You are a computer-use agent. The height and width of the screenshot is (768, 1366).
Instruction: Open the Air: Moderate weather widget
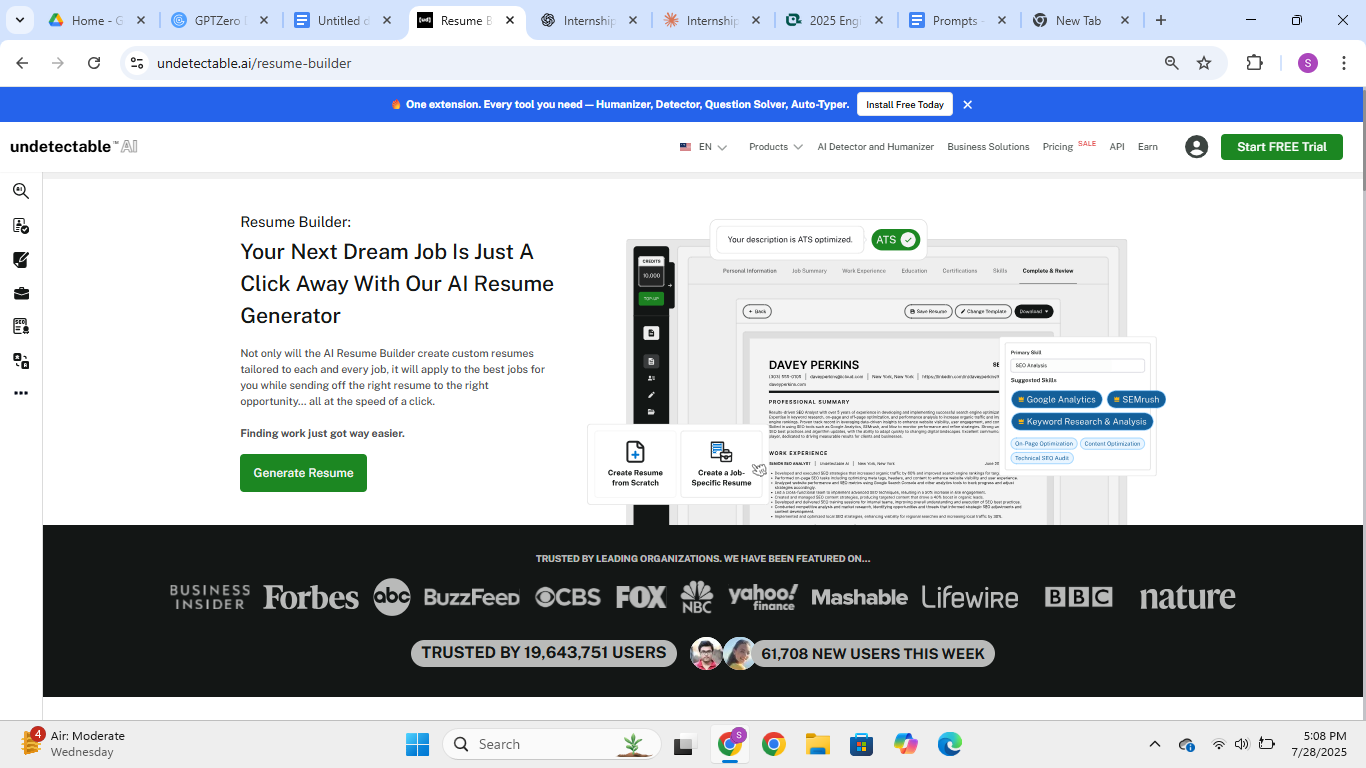(x=72, y=744)
